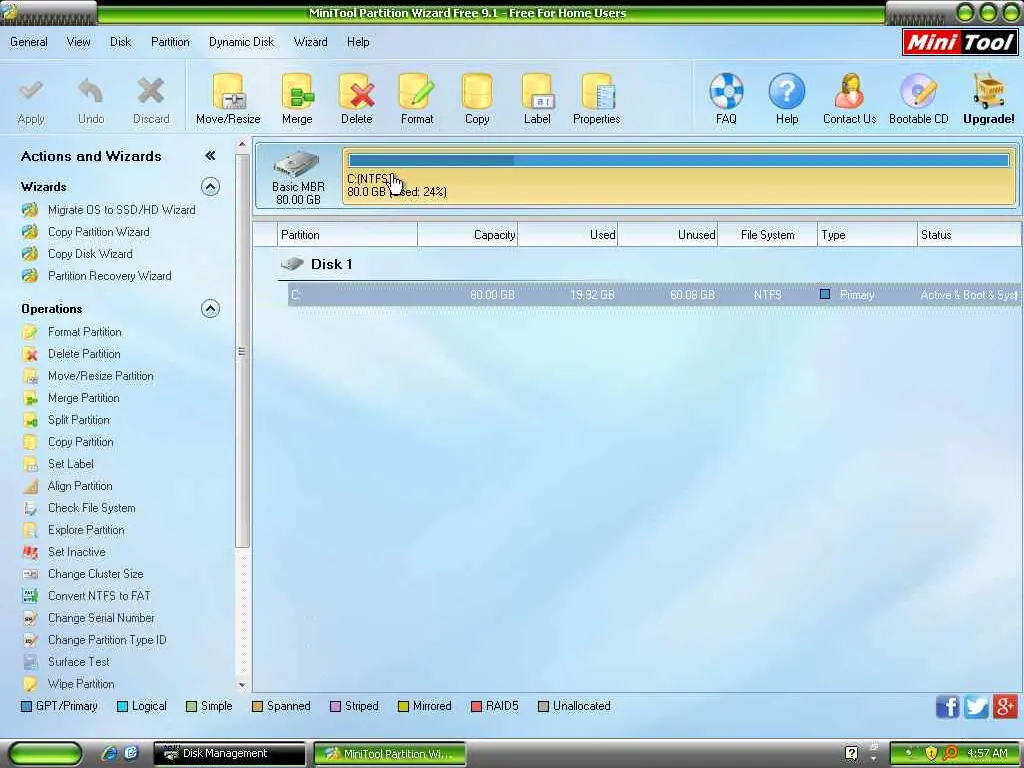Collapse the Wizards section
The width and height of the screenshot is (1024, 768).
pos(210,187)
